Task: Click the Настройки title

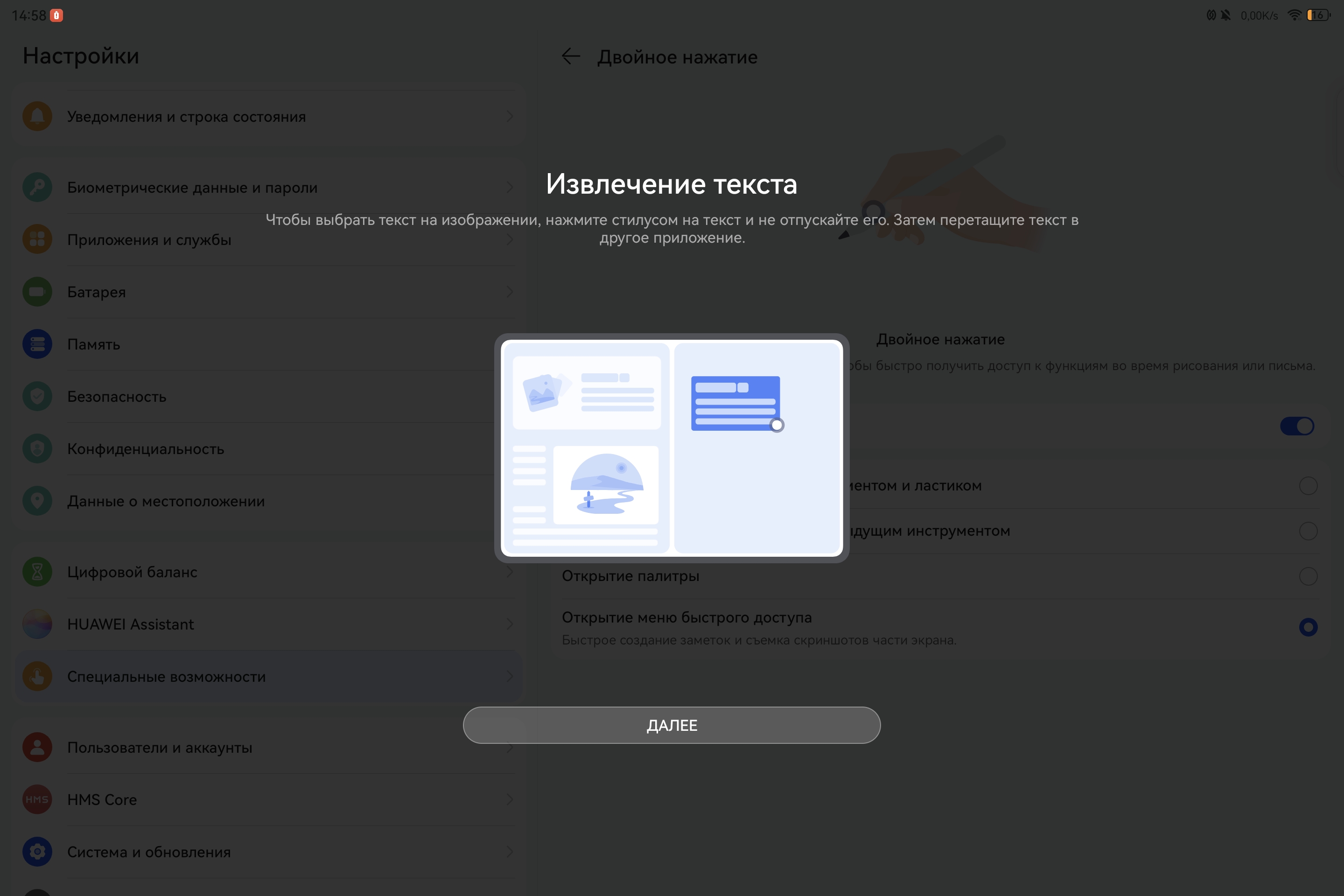Action: 81,56
